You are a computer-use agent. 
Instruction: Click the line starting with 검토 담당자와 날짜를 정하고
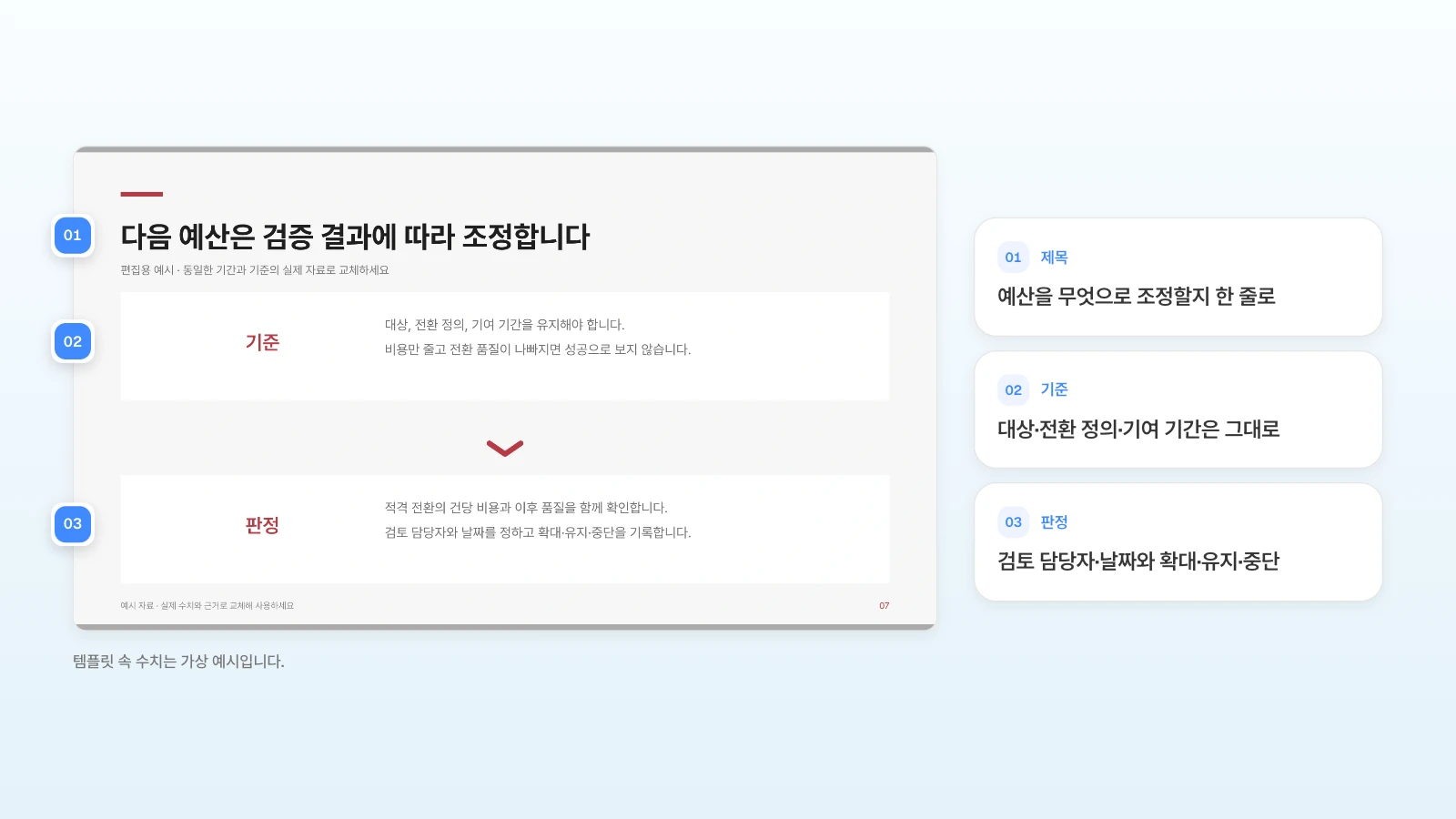coord(538,532)
